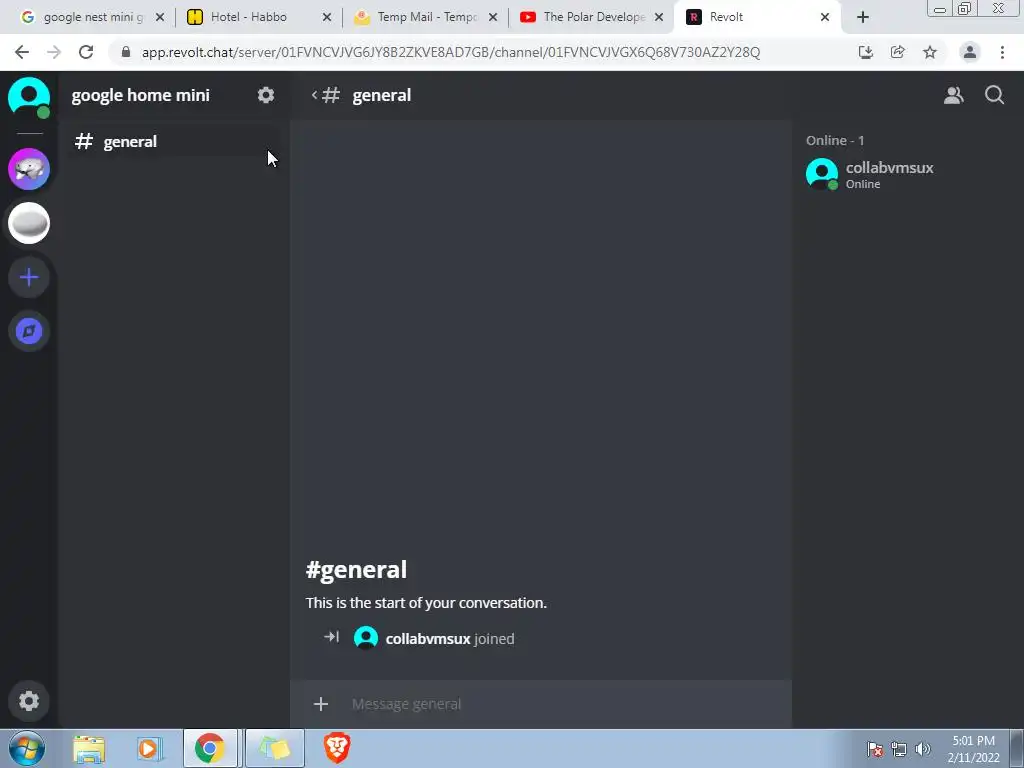
Task: Click collabvmsux name in joined message
Action: point(428,639)
